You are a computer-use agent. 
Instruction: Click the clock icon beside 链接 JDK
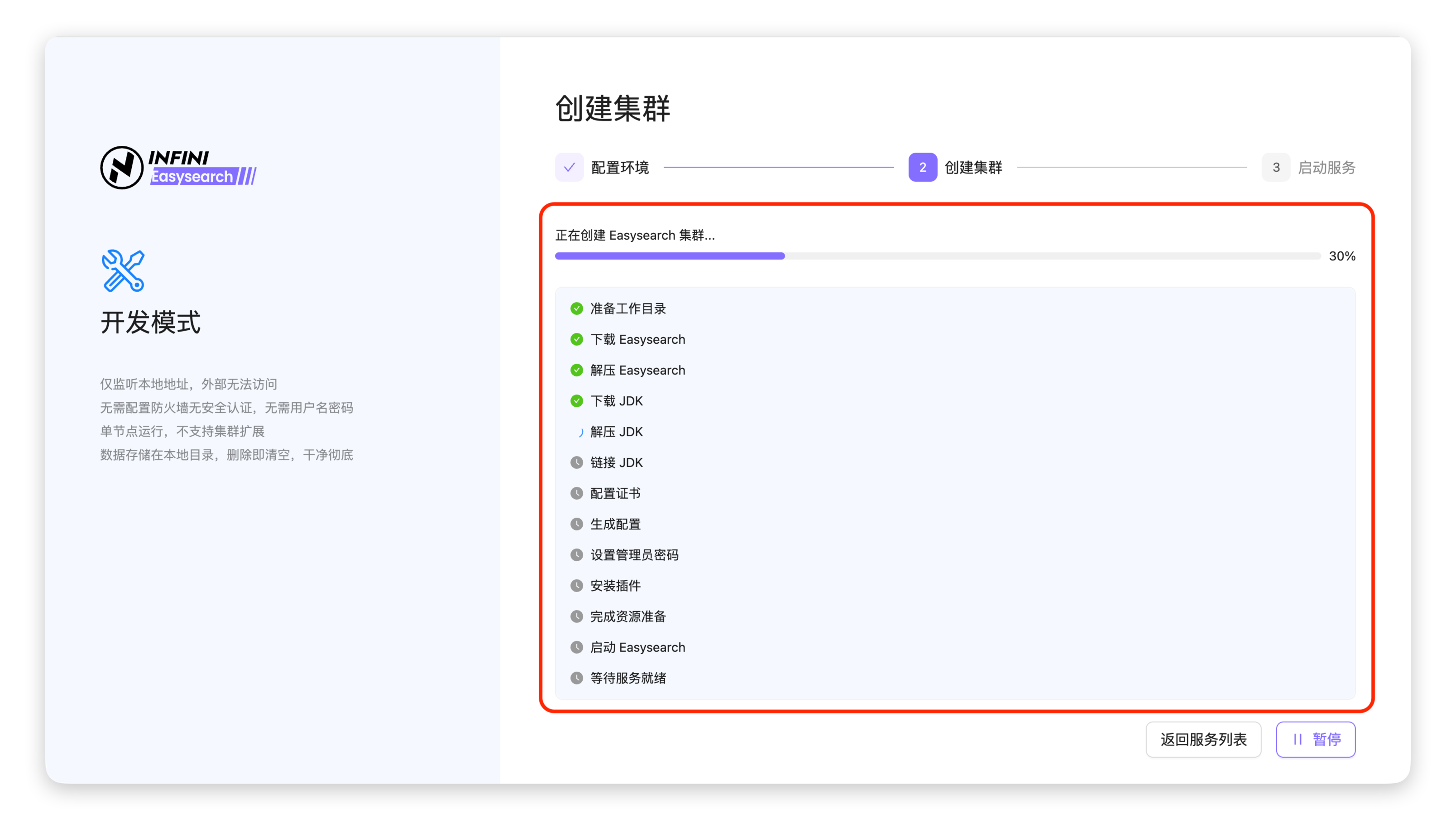click(576, 463)
